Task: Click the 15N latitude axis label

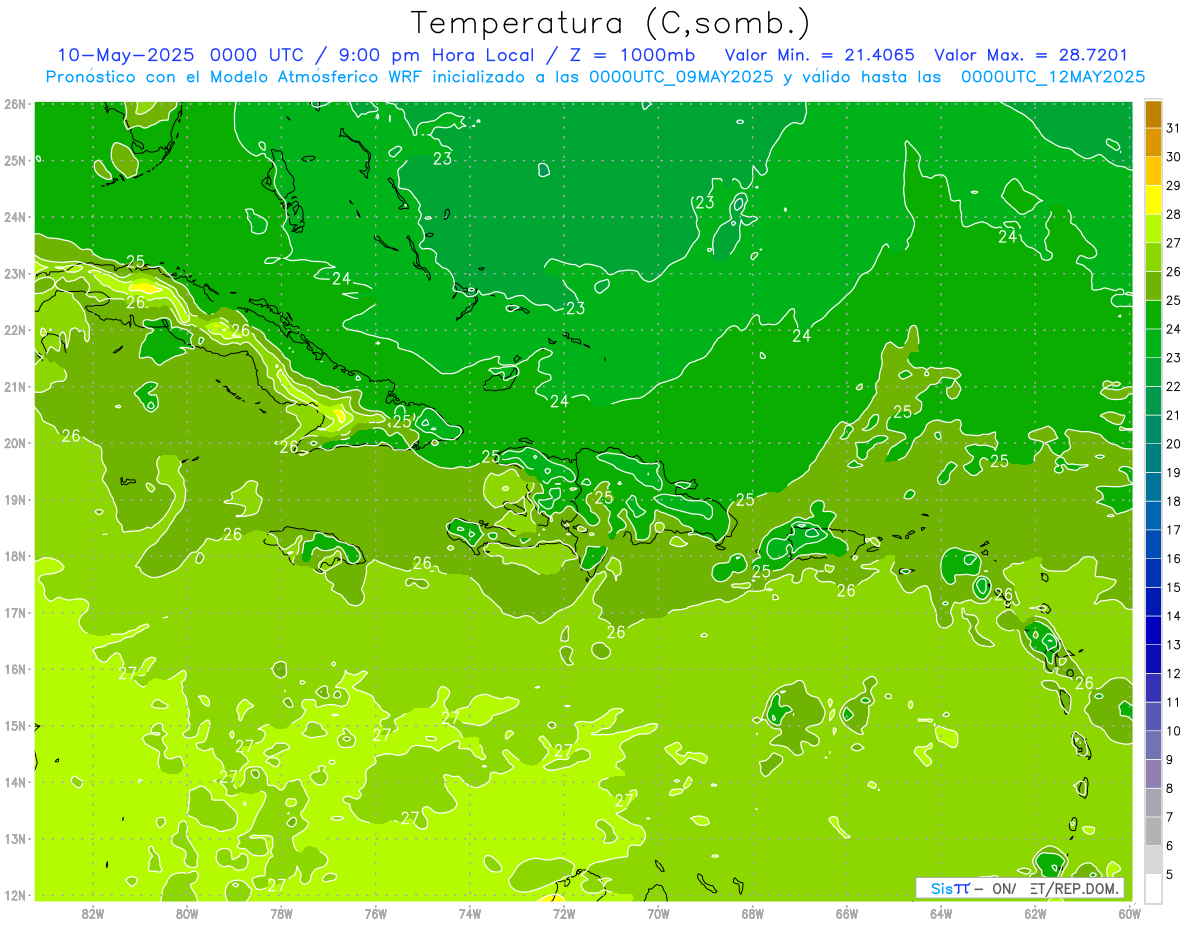Action: click(15, 725)
